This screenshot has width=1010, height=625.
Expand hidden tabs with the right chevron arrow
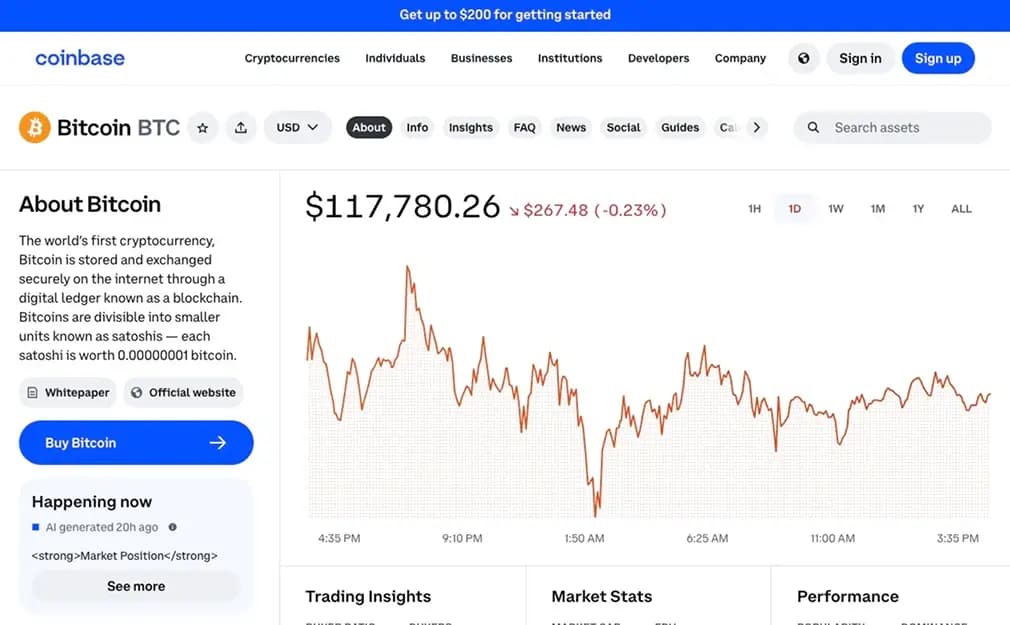(x=757, y=127)
